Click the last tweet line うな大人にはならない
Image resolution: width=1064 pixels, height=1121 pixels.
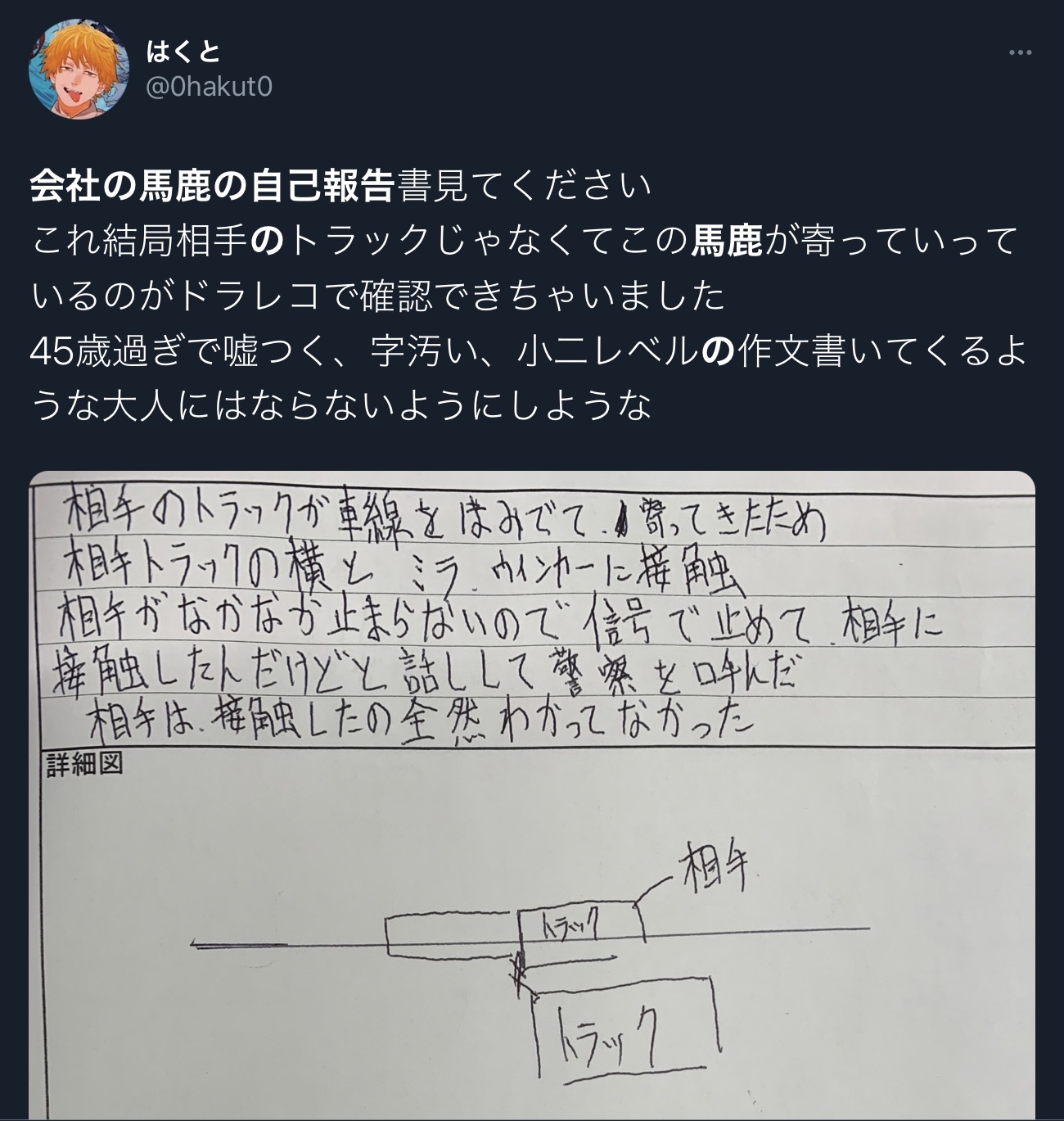(x=340, y=405)
